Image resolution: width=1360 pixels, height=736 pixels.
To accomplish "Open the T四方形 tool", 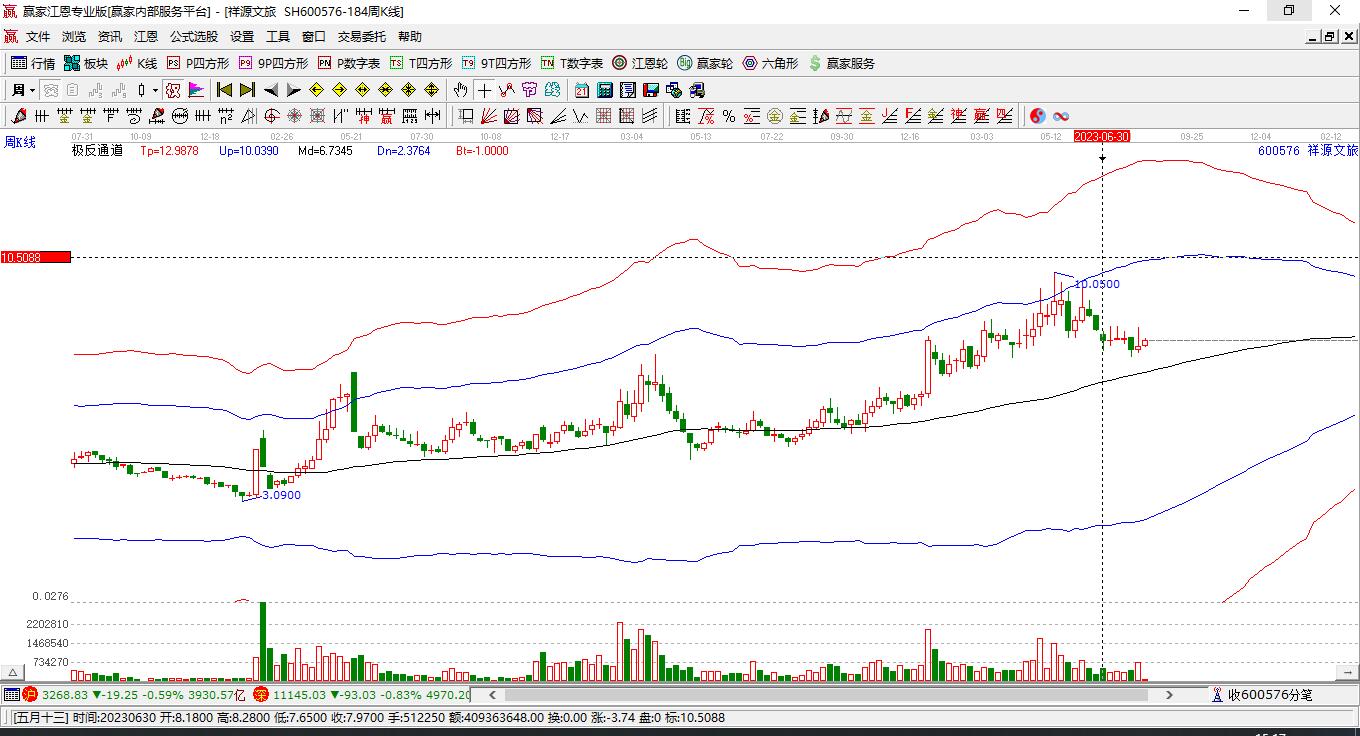I will pos(421,63).
